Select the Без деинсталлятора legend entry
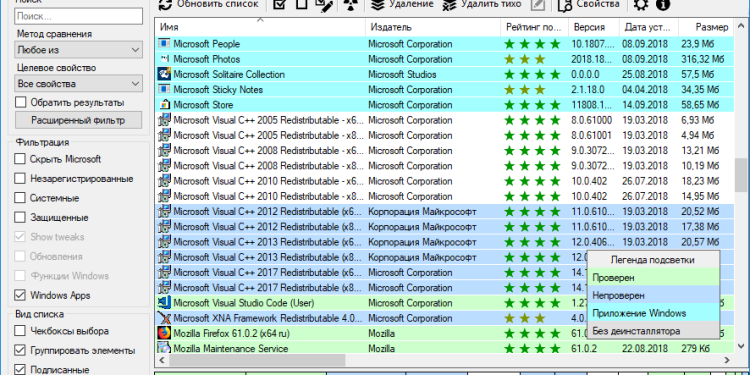 tap(653, 331)
